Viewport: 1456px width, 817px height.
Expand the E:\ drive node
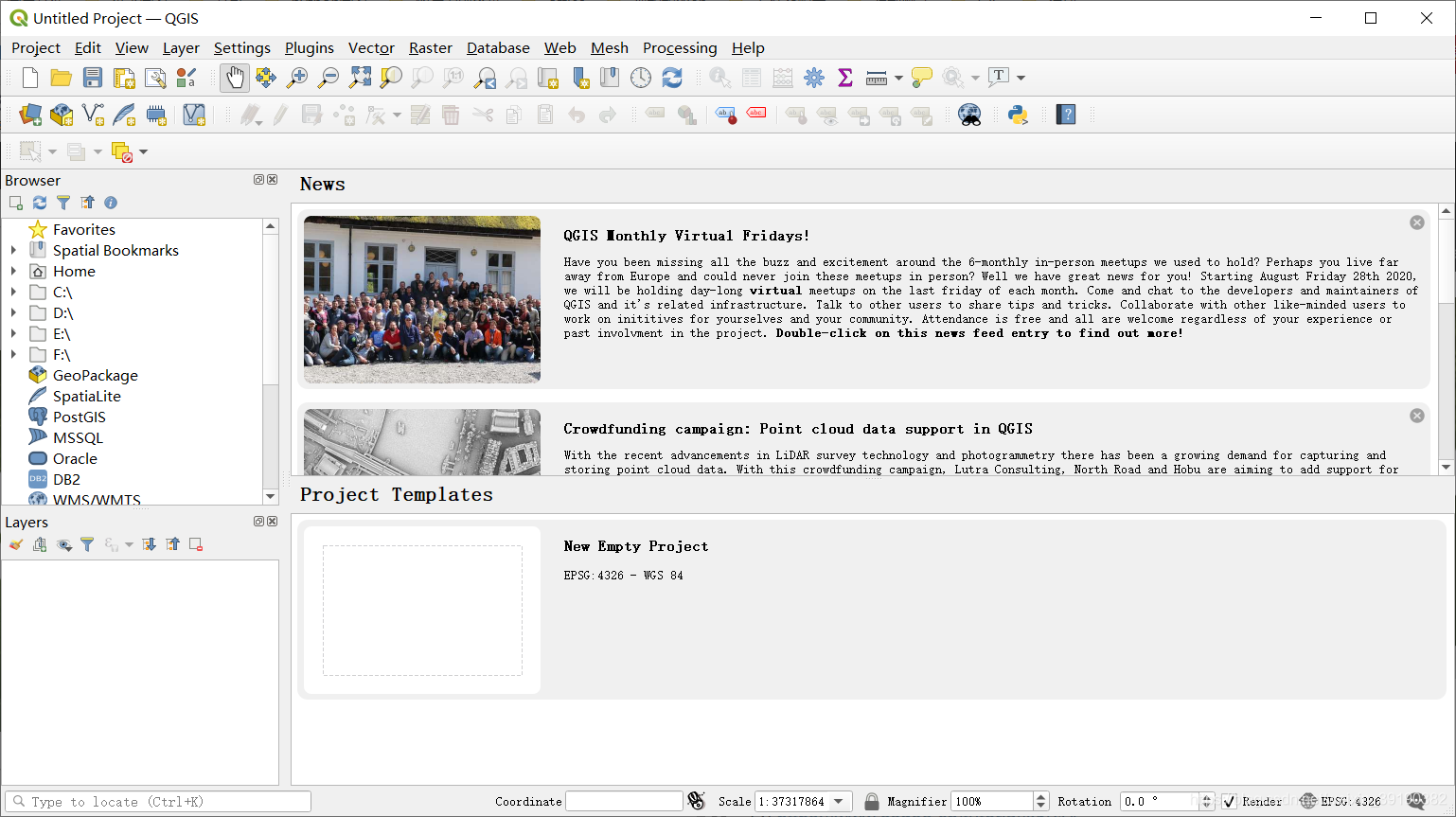point(13,333)
